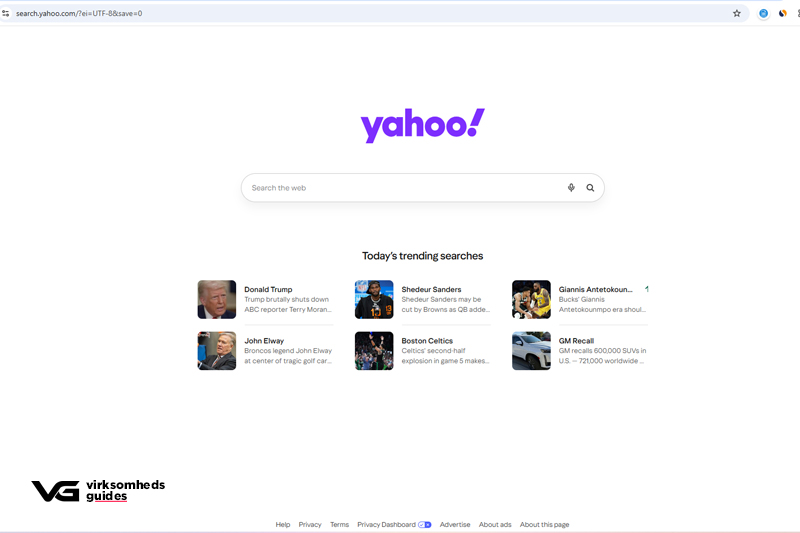
Task: Open the Shedeur Sanders thumbnail image
Action: coord(374,299)
